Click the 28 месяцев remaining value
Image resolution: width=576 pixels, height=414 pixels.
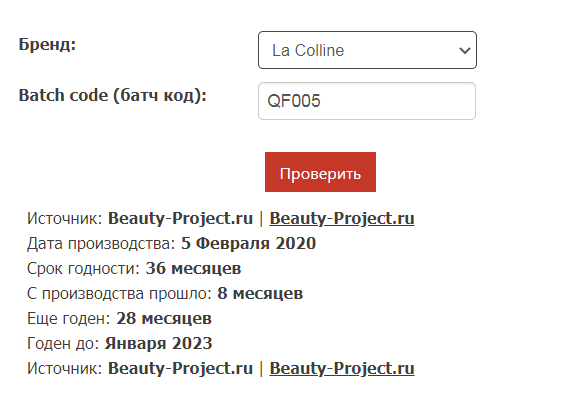[x=164, y=318]
